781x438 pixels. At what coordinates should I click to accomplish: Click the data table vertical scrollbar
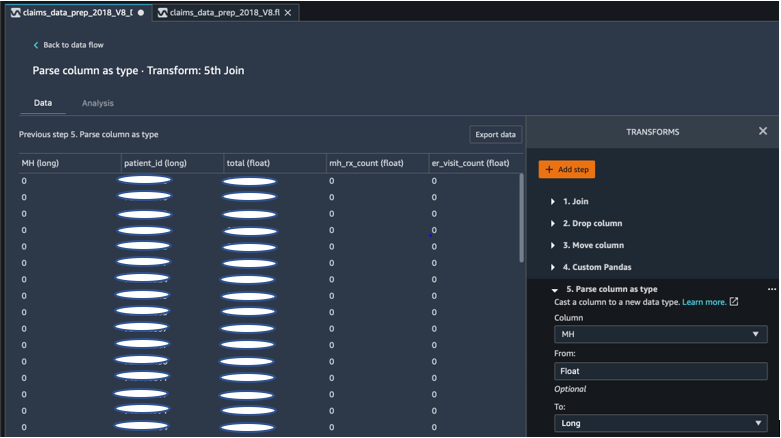pos(521,218)
